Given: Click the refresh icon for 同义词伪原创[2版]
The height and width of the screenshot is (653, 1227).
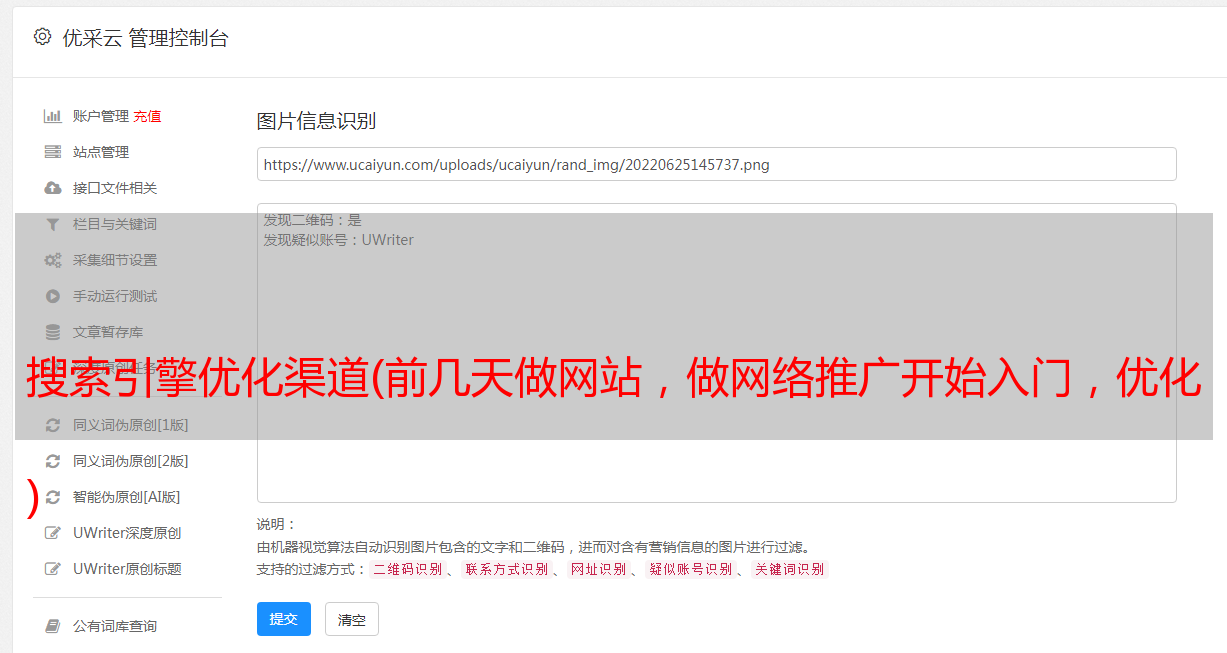Looking at the screenshot, I should [x=53, y=461].
